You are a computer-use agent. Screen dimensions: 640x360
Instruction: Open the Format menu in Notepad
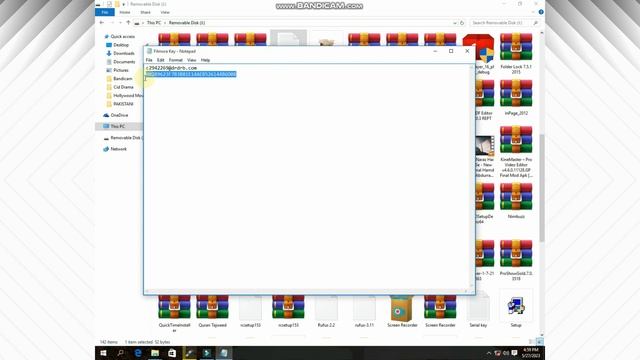[x=176, y=60]
